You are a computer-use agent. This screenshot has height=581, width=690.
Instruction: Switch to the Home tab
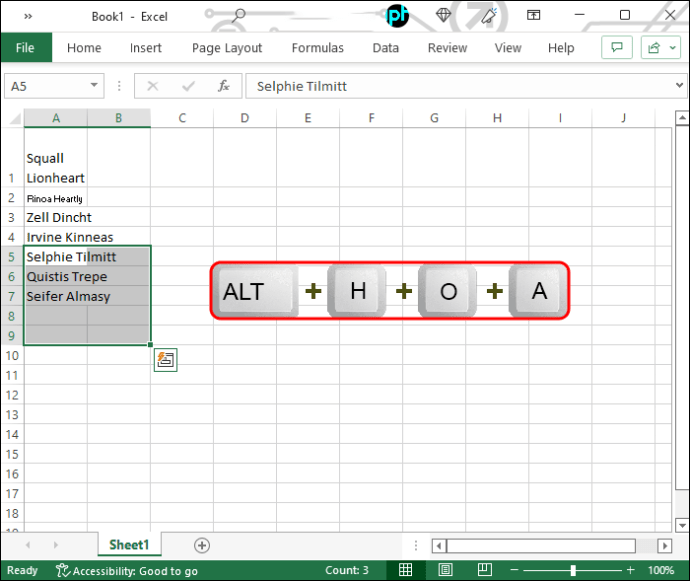(x=84, y=48)
